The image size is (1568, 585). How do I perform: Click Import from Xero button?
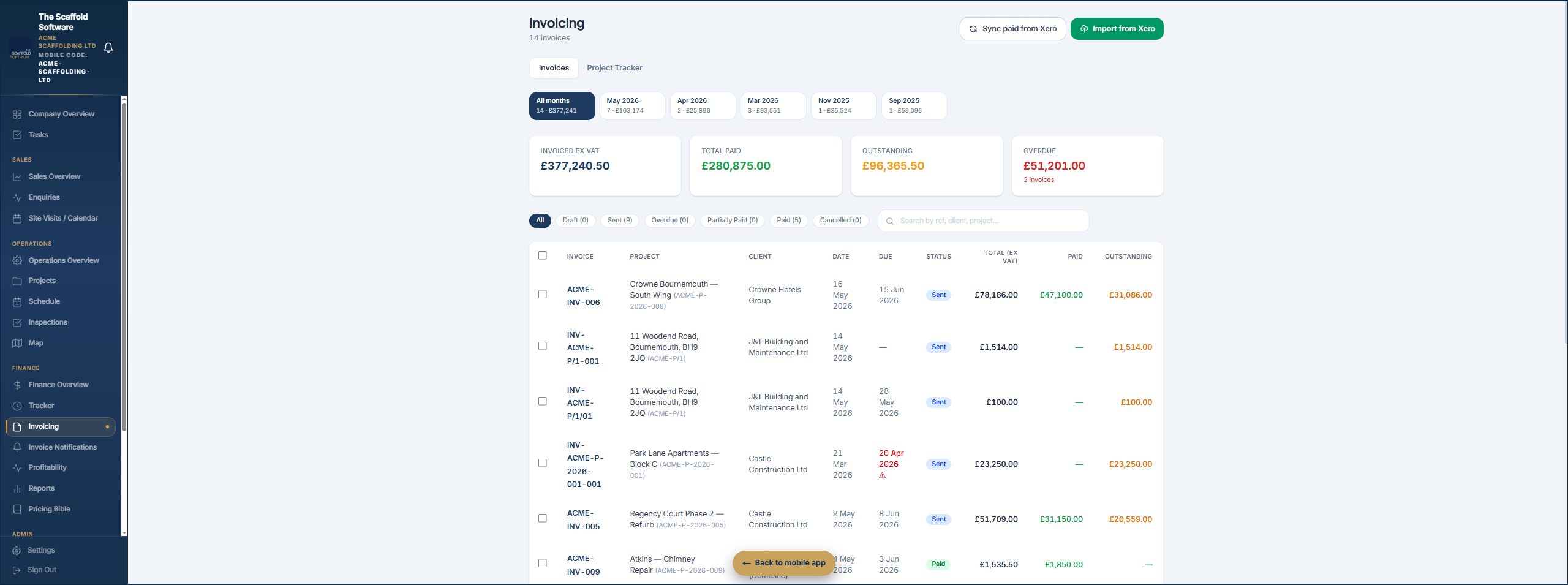click(1117, 29)
